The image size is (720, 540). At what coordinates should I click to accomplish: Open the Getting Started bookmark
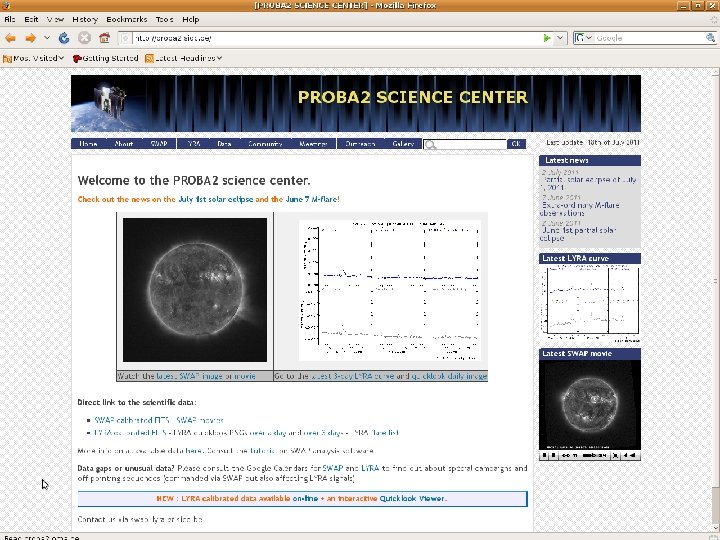pos(106,58)
